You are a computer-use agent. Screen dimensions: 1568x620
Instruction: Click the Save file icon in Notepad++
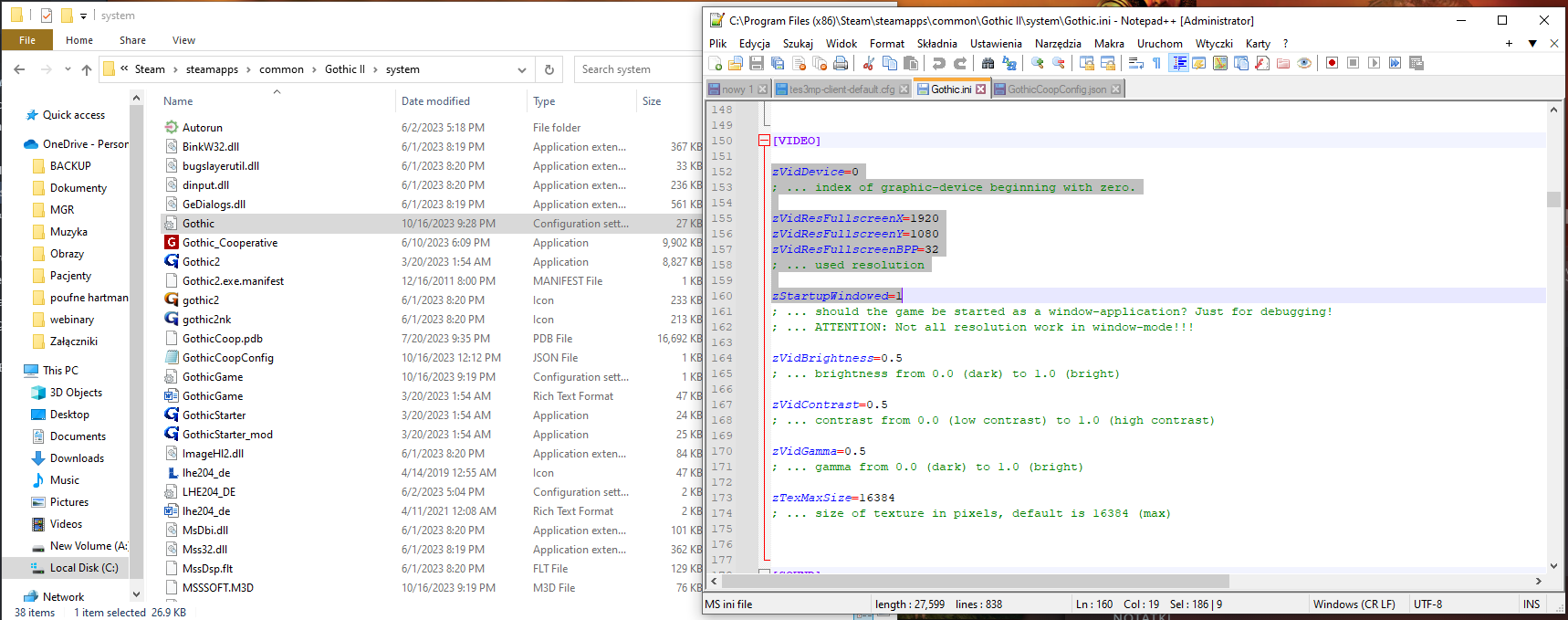757,63
